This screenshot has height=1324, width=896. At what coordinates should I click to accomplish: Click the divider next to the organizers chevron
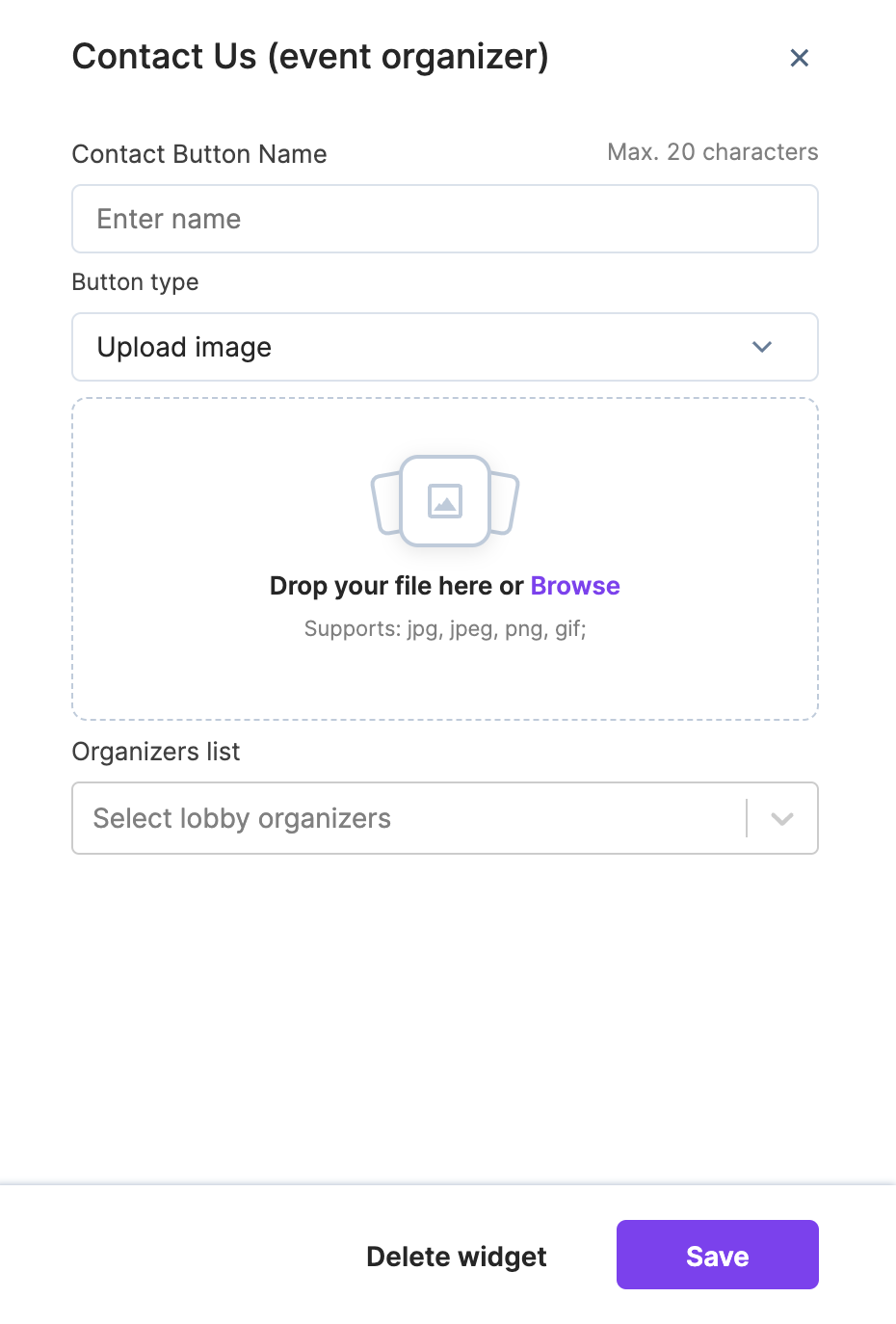pyautogui.click(x=746, y=818)
